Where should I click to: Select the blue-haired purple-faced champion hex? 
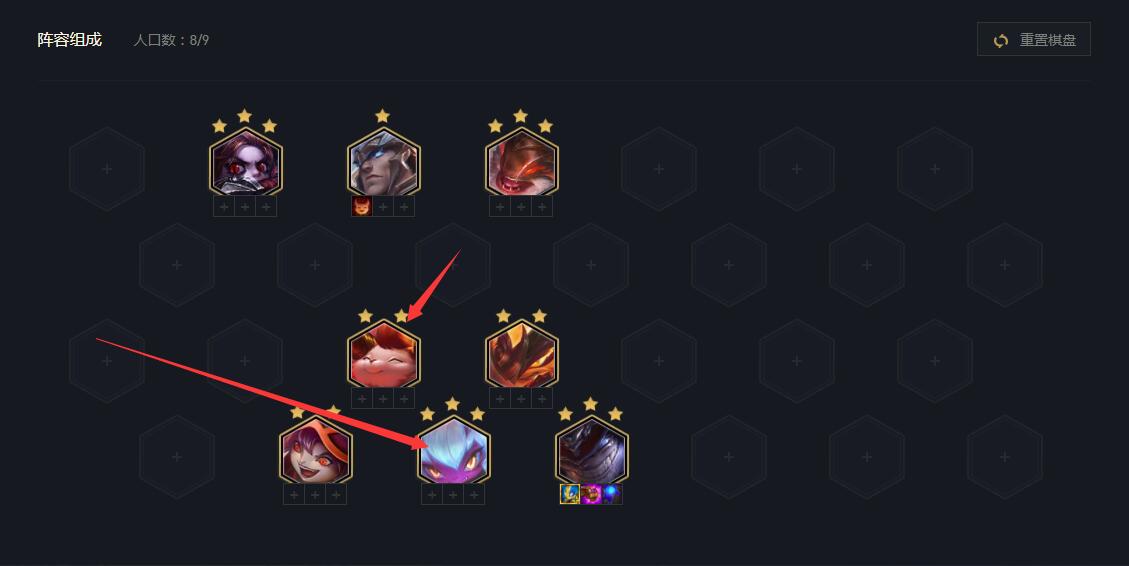(454, 450)
